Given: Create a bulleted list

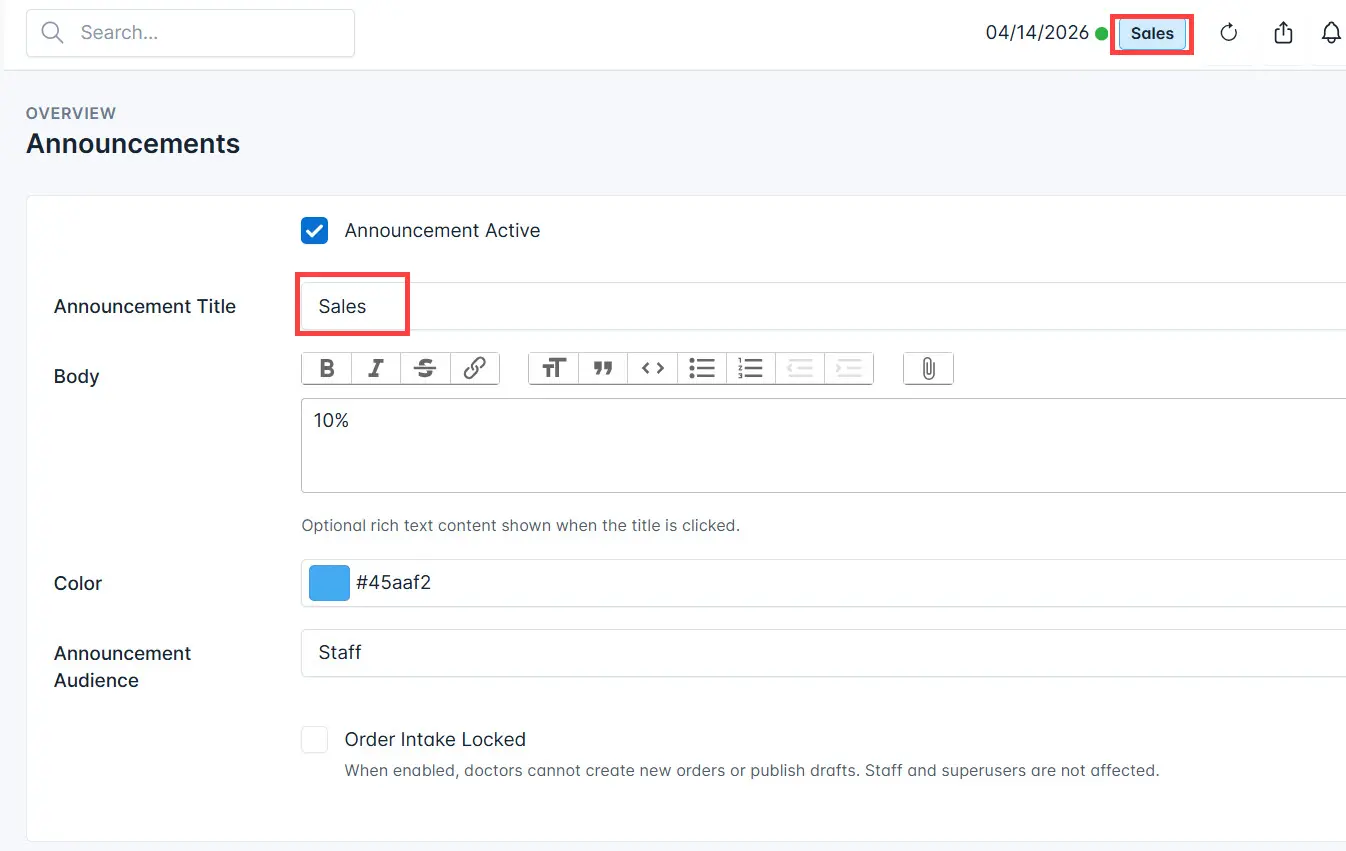Looking at the screenshot, I should (702, 368).
